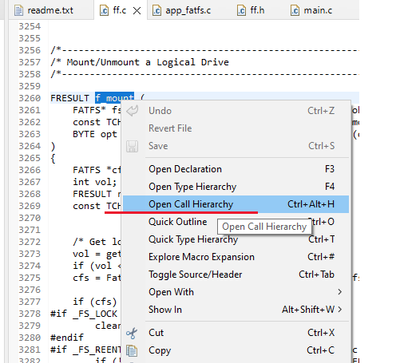The image size is (400, 363).
Task: Click the main.c file icon
Action: point(295,11)
